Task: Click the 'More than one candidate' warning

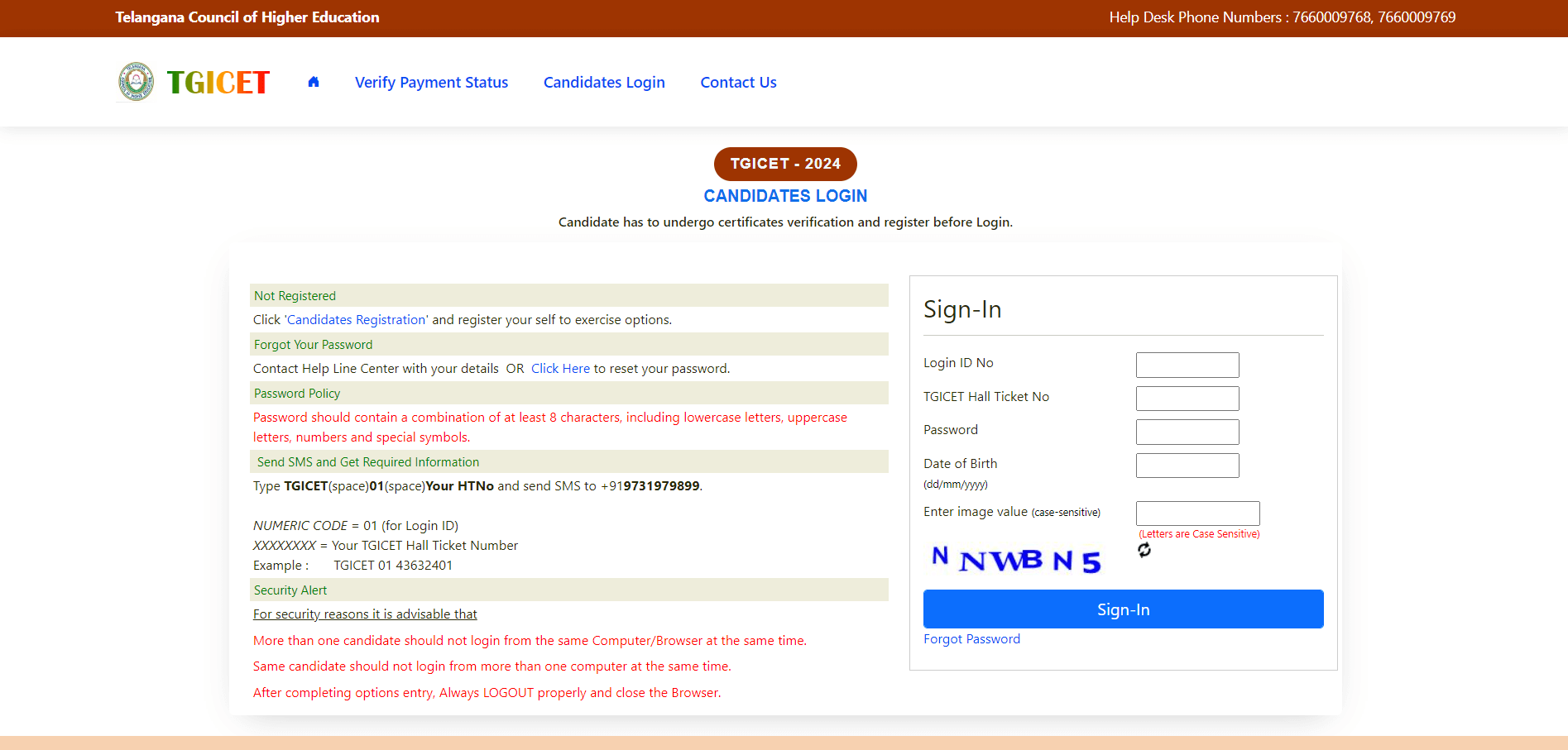Action: click(530, 641)
